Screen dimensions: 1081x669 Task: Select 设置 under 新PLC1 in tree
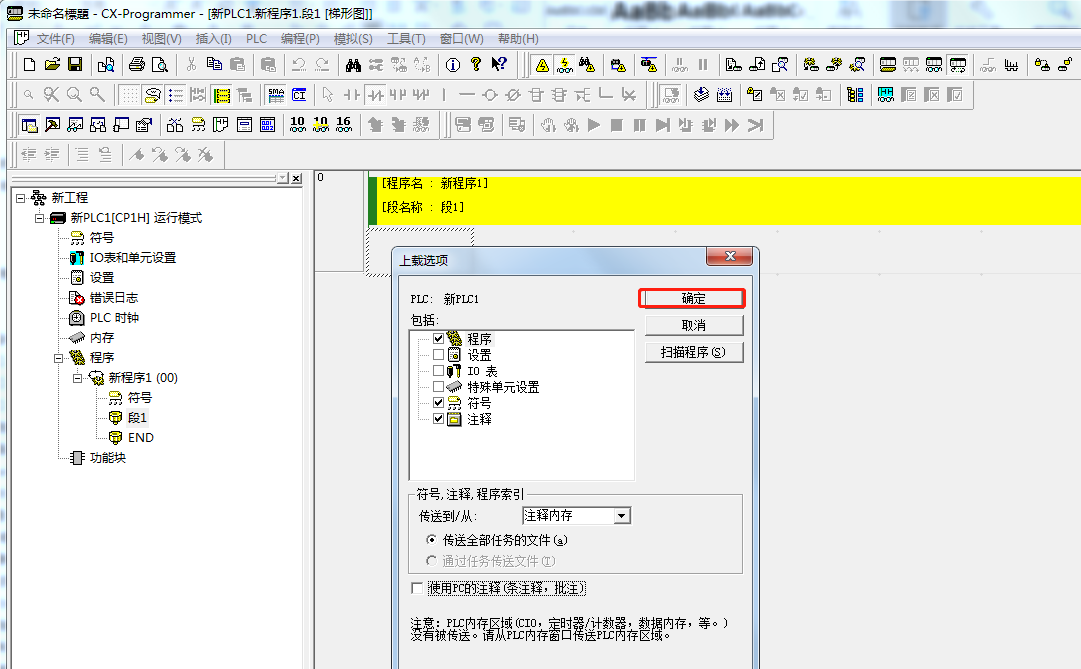point(101,278)
